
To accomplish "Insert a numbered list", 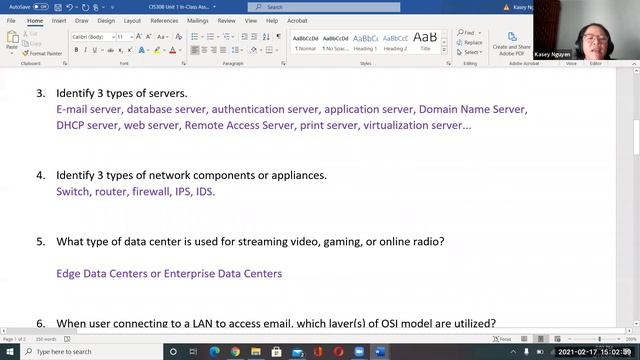I will (210, 37).
